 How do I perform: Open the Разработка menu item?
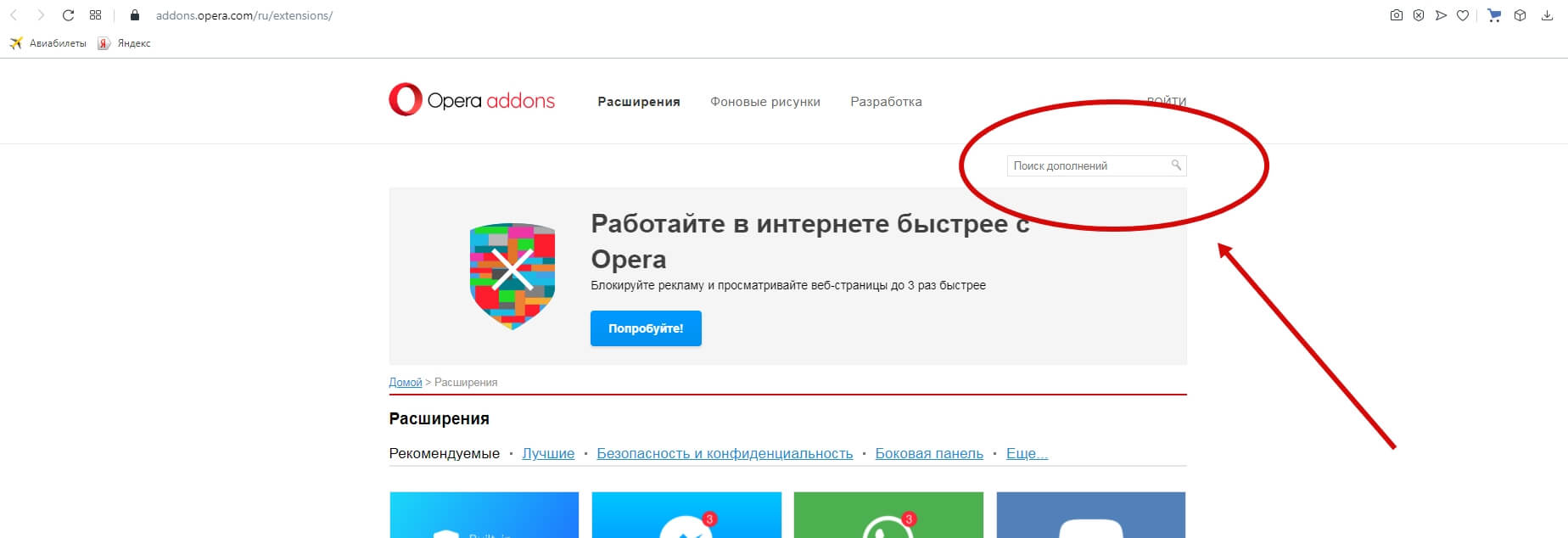tap(886, 102)
